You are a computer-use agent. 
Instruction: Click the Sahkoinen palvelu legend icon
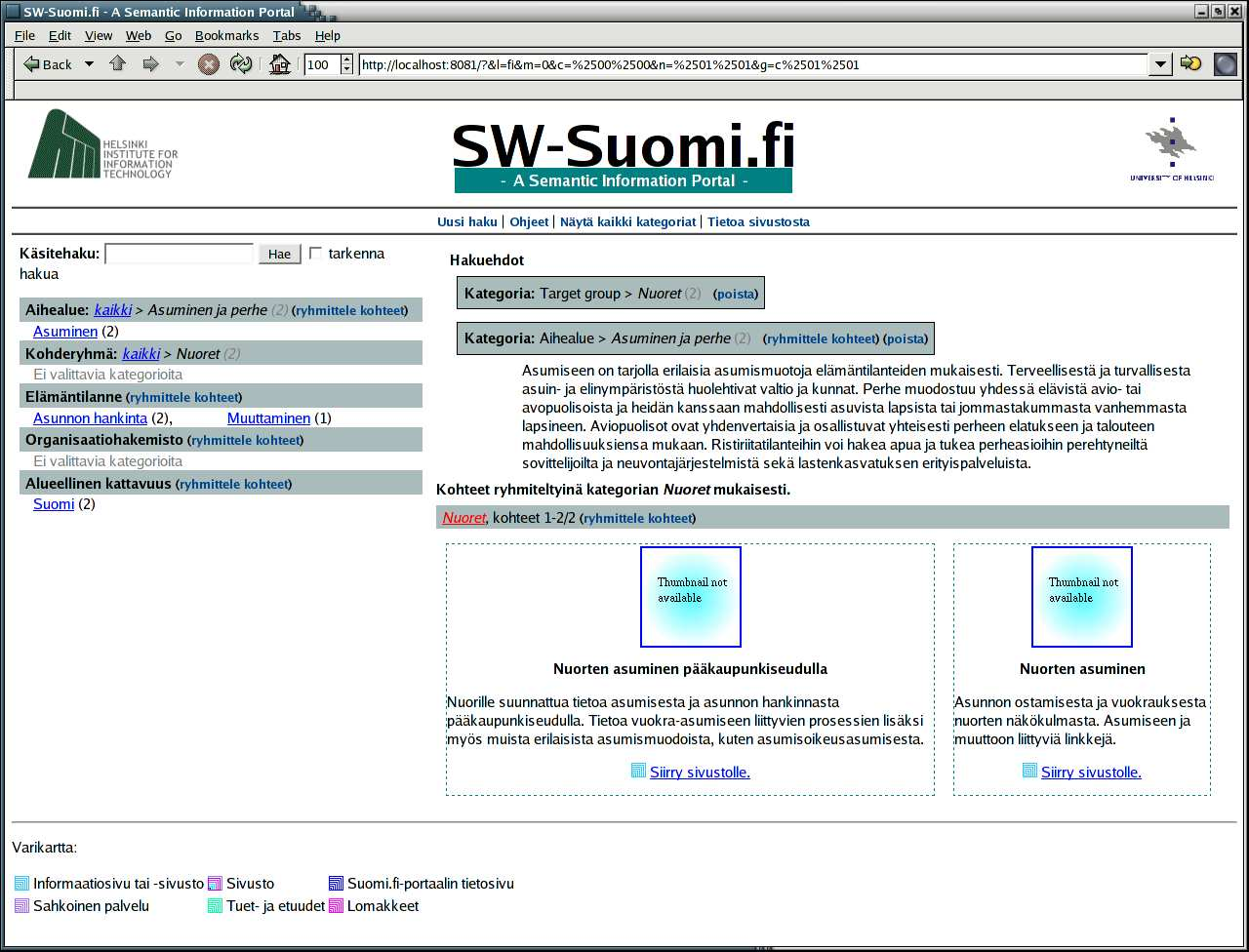click(x=22, y=906)
